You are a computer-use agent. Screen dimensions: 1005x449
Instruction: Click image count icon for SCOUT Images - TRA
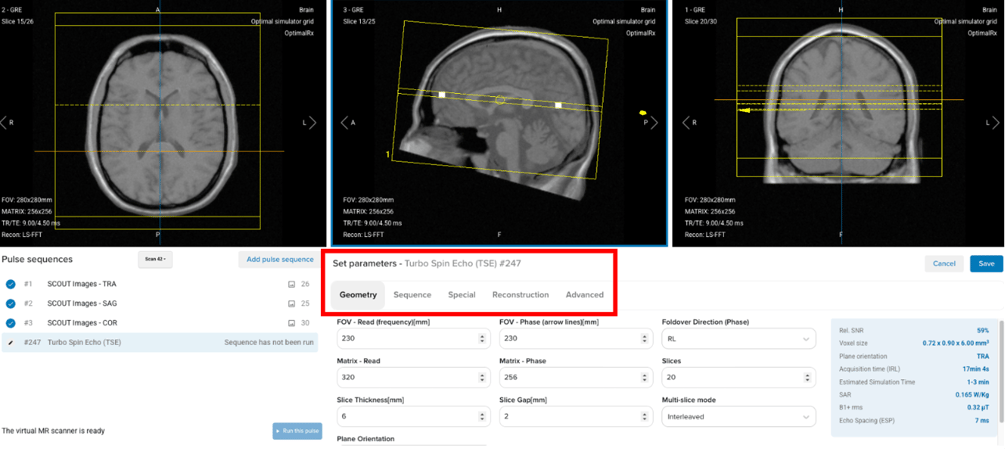coord(292,285)
